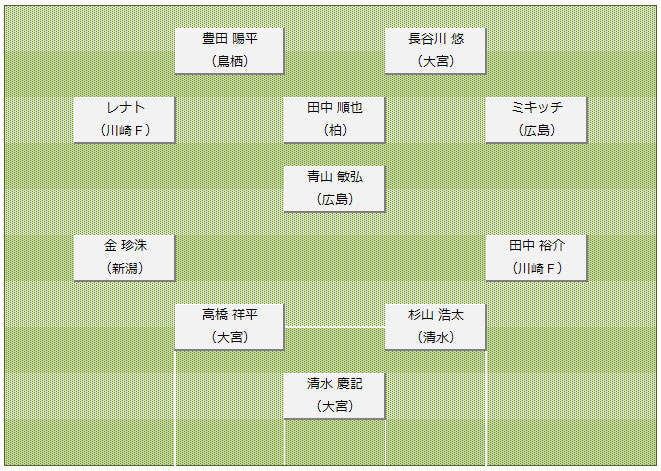Click the (新潟) team label
Viewport: 661px width, 471px height.
[x=125, y=269]
